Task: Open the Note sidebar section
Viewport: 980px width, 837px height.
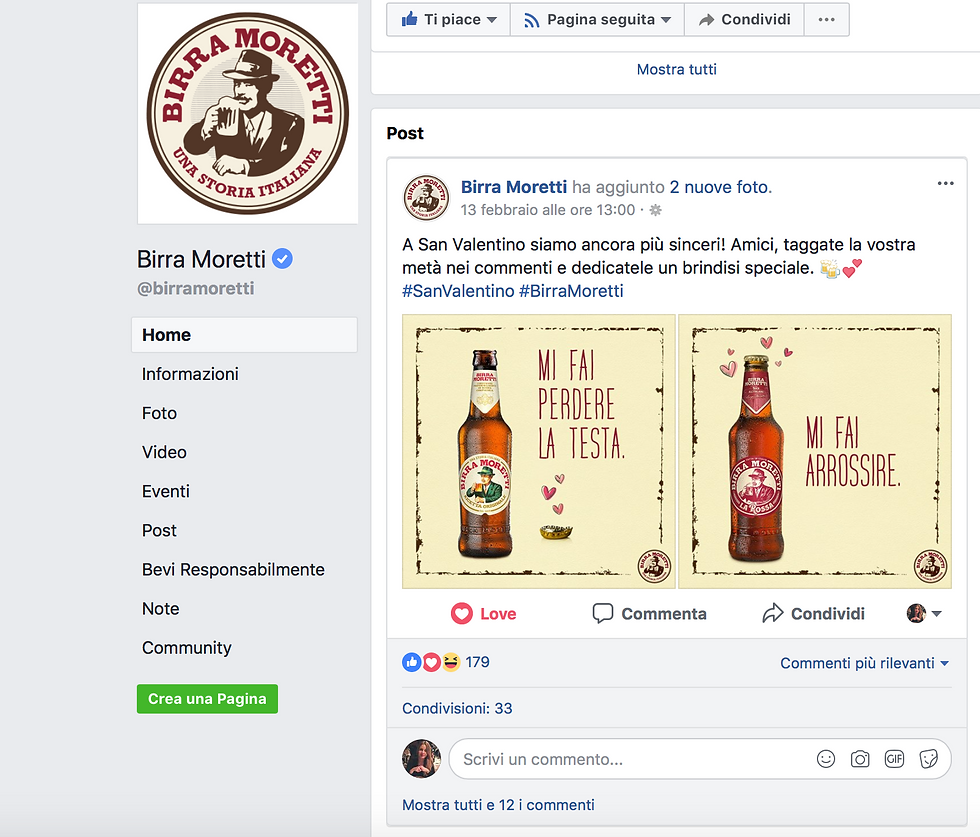Action: [x=160, y=609]
